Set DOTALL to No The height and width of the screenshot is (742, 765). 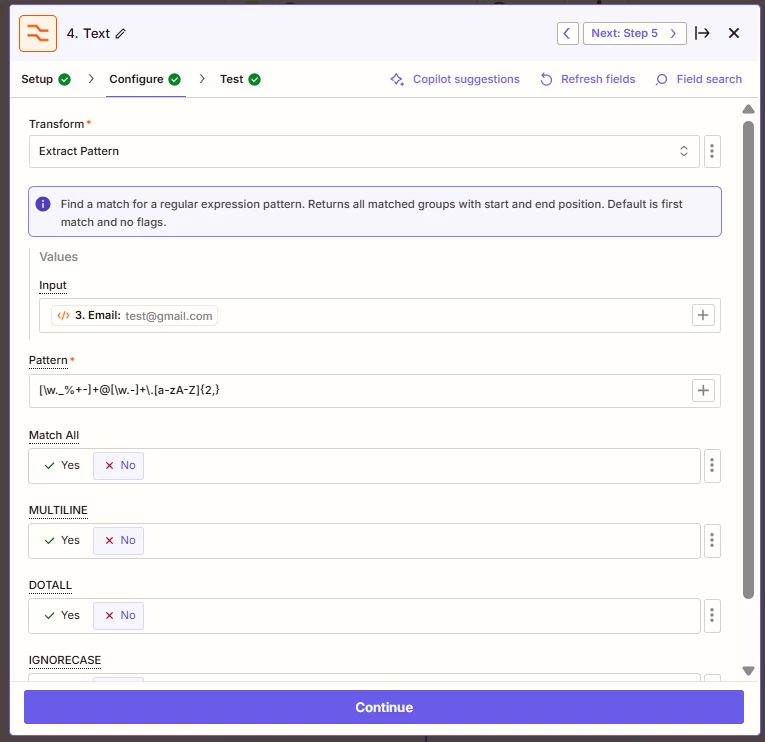[119, 616]
